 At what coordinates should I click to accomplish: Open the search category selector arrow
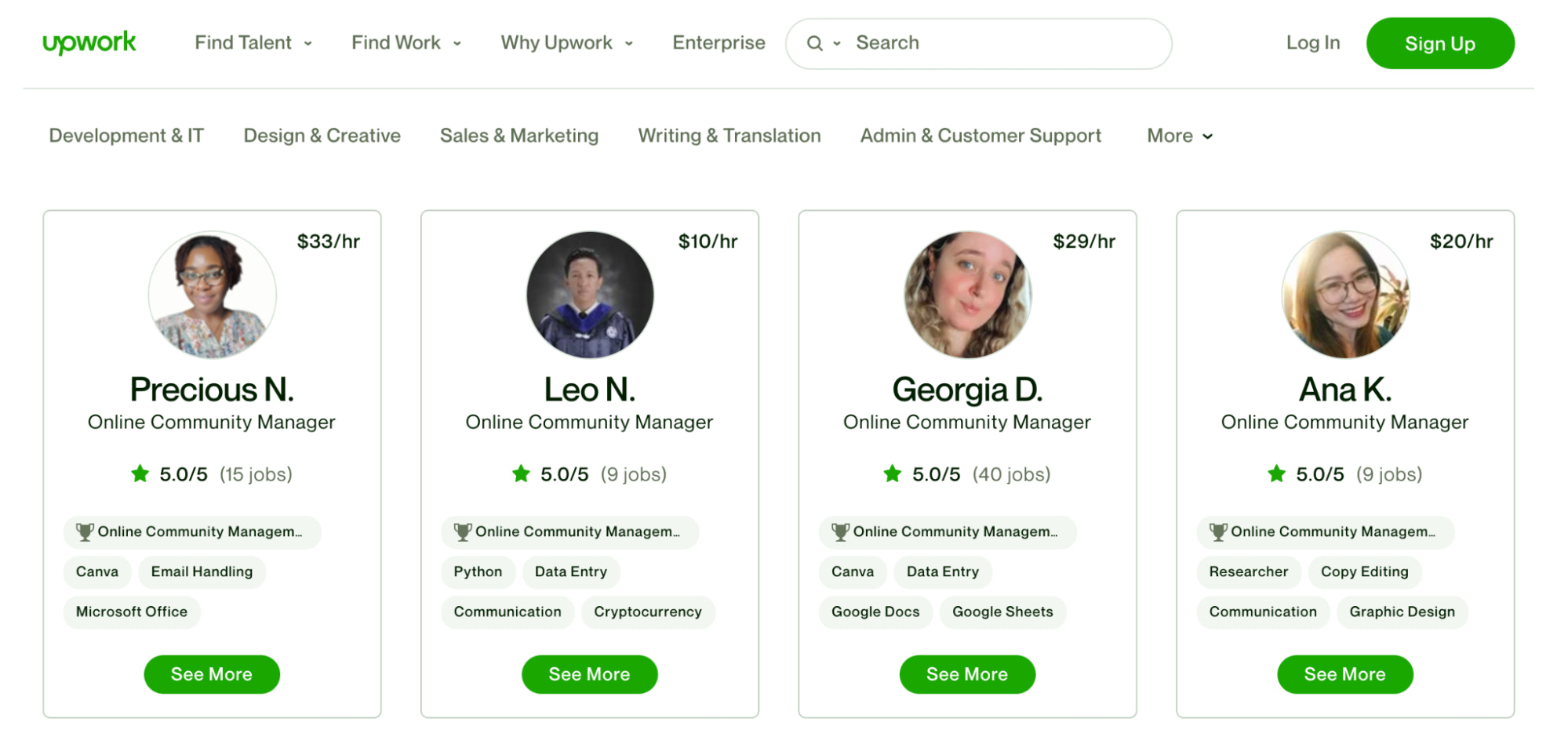(836, 44)
